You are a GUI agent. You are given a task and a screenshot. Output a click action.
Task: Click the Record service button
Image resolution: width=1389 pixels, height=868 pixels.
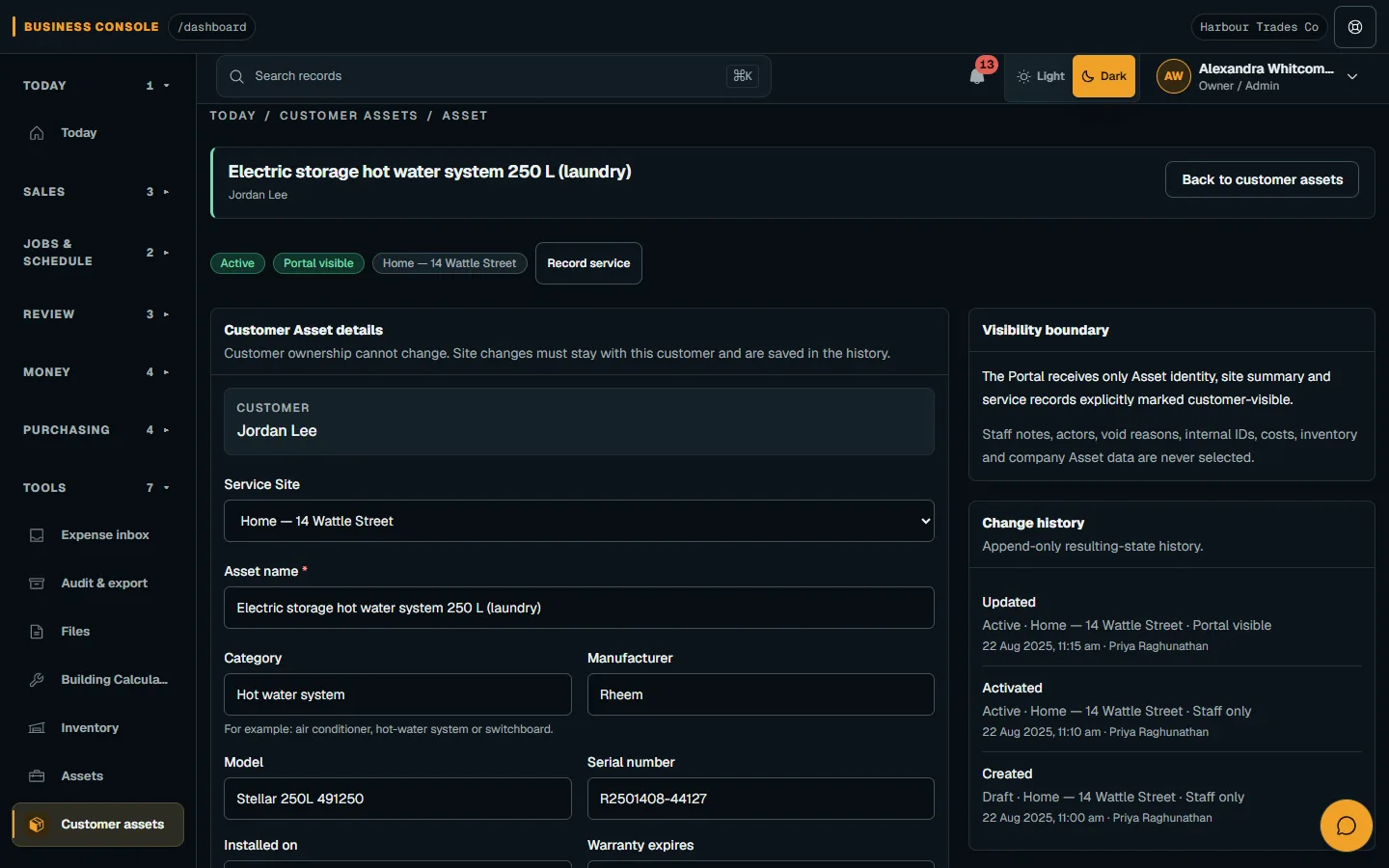tap(588, 263)
